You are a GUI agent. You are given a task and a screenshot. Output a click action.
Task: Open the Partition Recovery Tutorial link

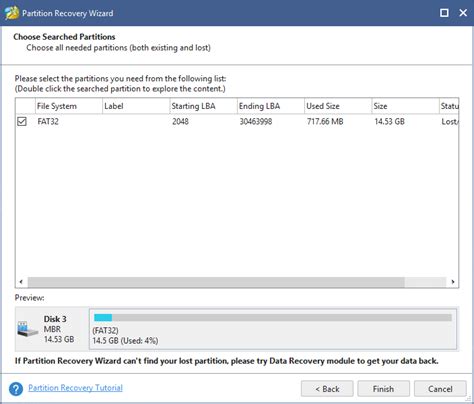tap(75, 388)
